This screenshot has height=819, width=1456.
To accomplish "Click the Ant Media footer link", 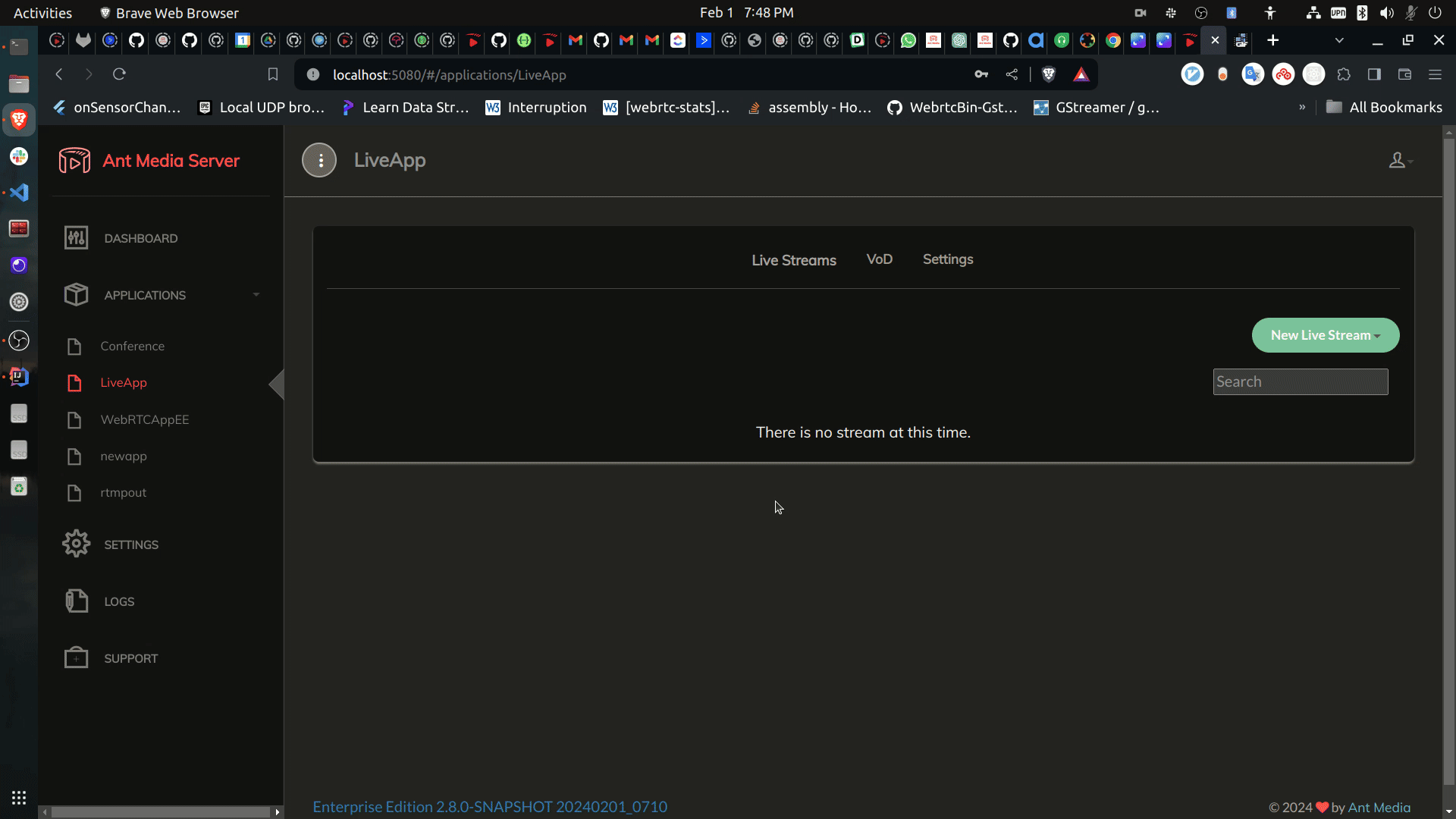I will [1379, 808].
